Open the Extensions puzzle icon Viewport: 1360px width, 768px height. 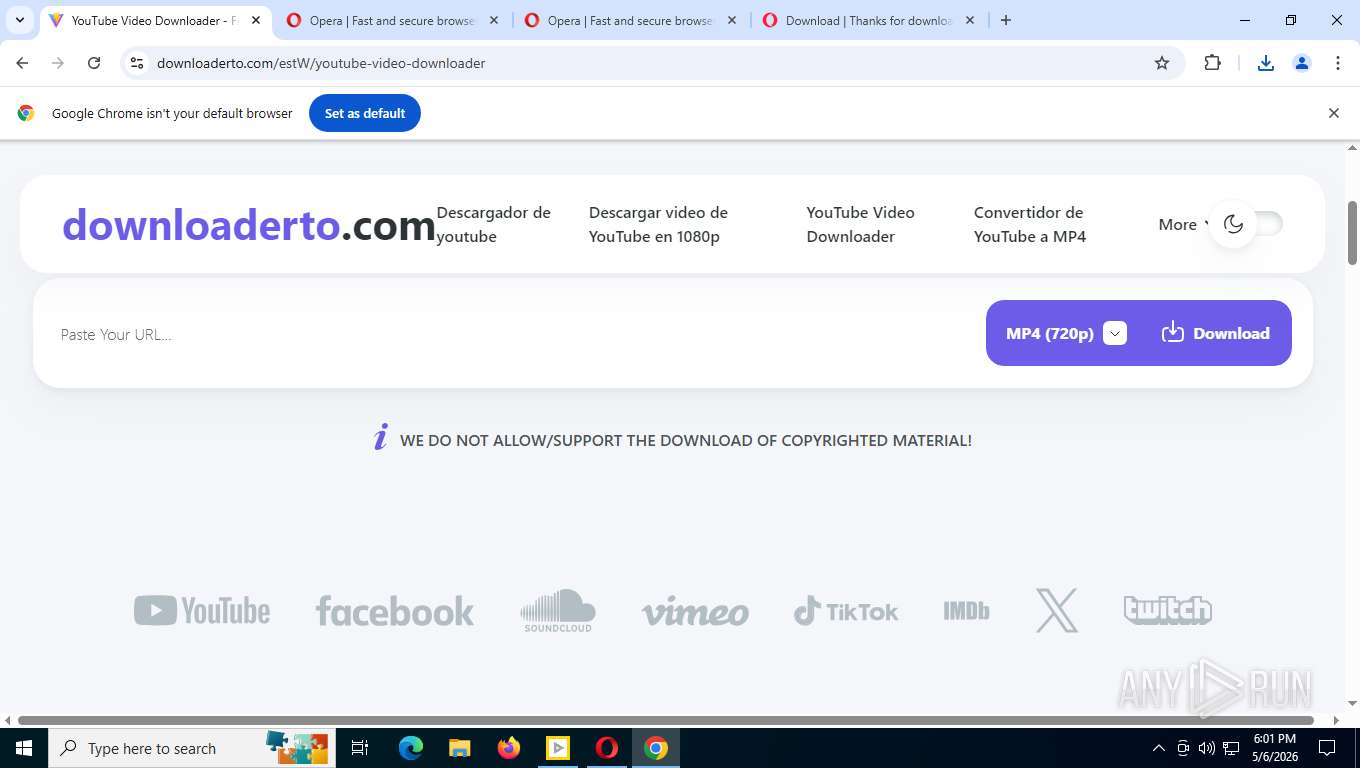[x=1212, y=63]
